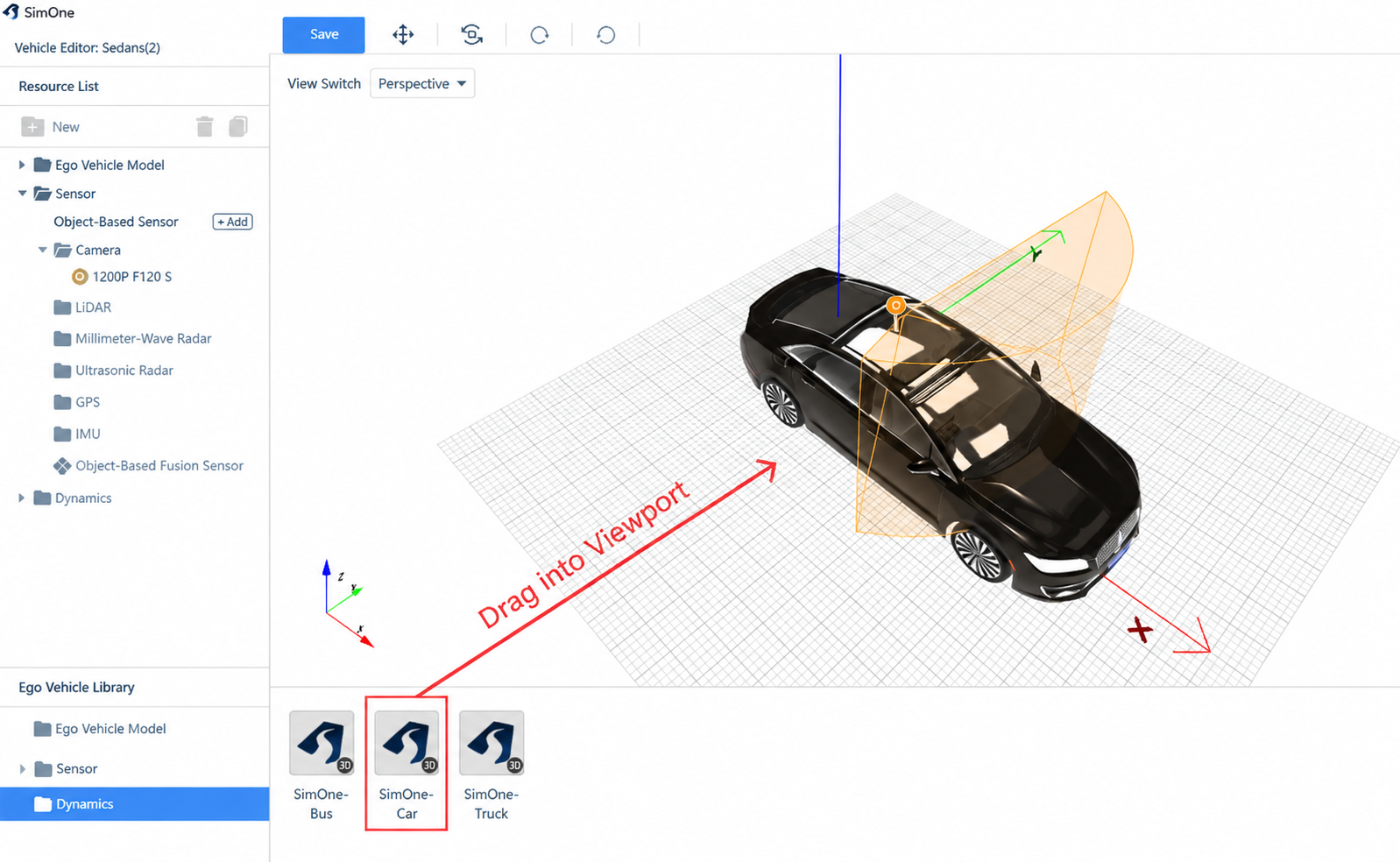
Task: Click the SimOne-Bus thumbnail
Action: coord(322,743)
